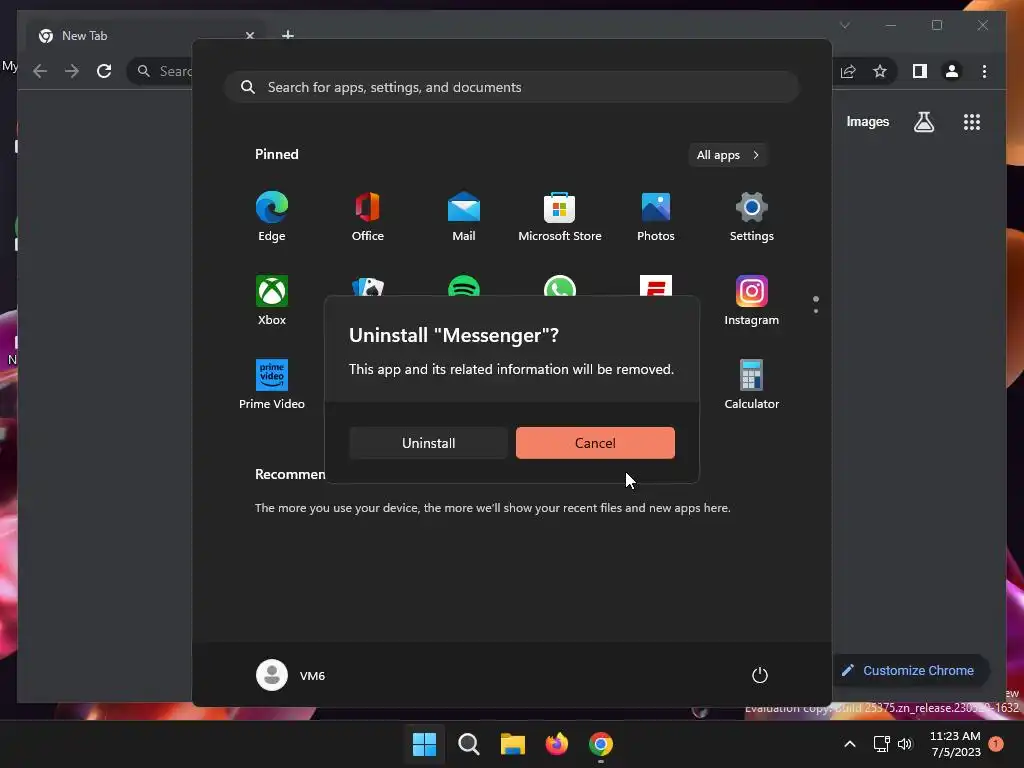
Task: Launch the Calculator app
Action: pos(752,384)
